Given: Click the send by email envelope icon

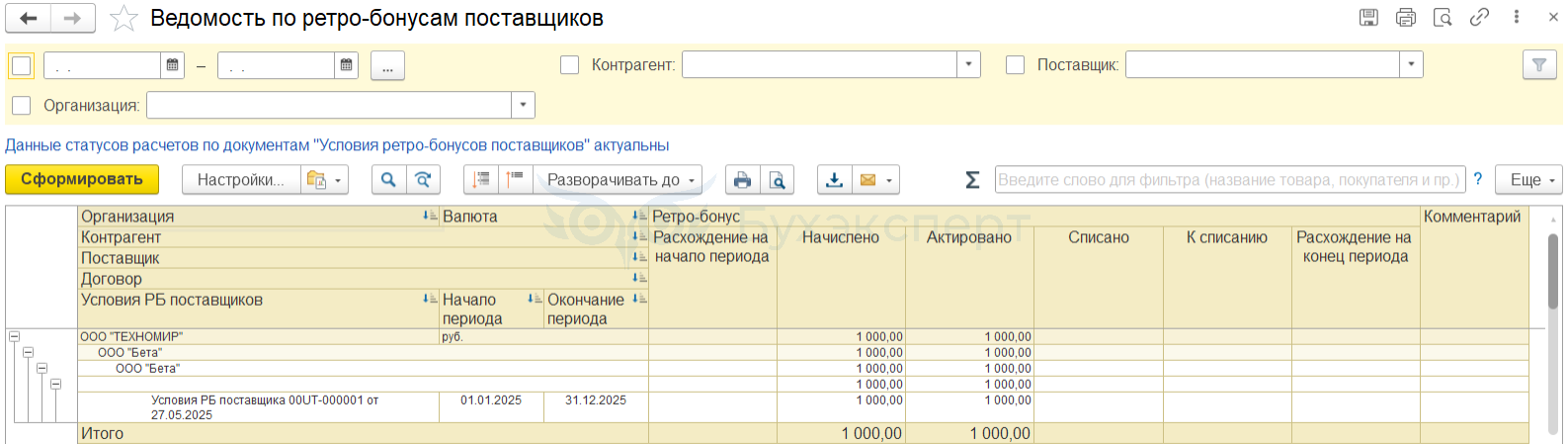Looking at the screenshot, I should pyautogui.click(x=868, y=180).
